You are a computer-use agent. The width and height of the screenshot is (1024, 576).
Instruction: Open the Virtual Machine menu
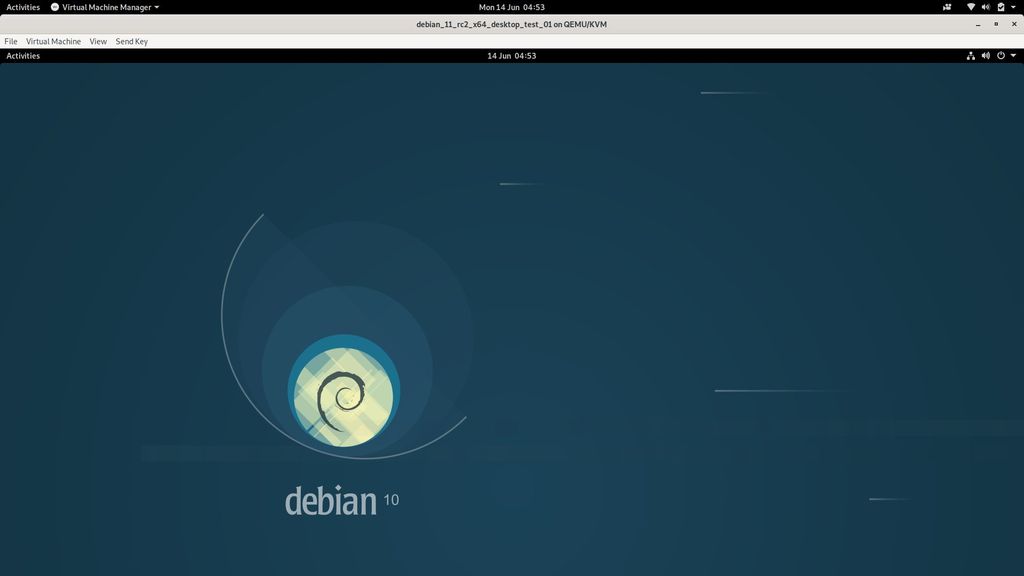[53, 41]
